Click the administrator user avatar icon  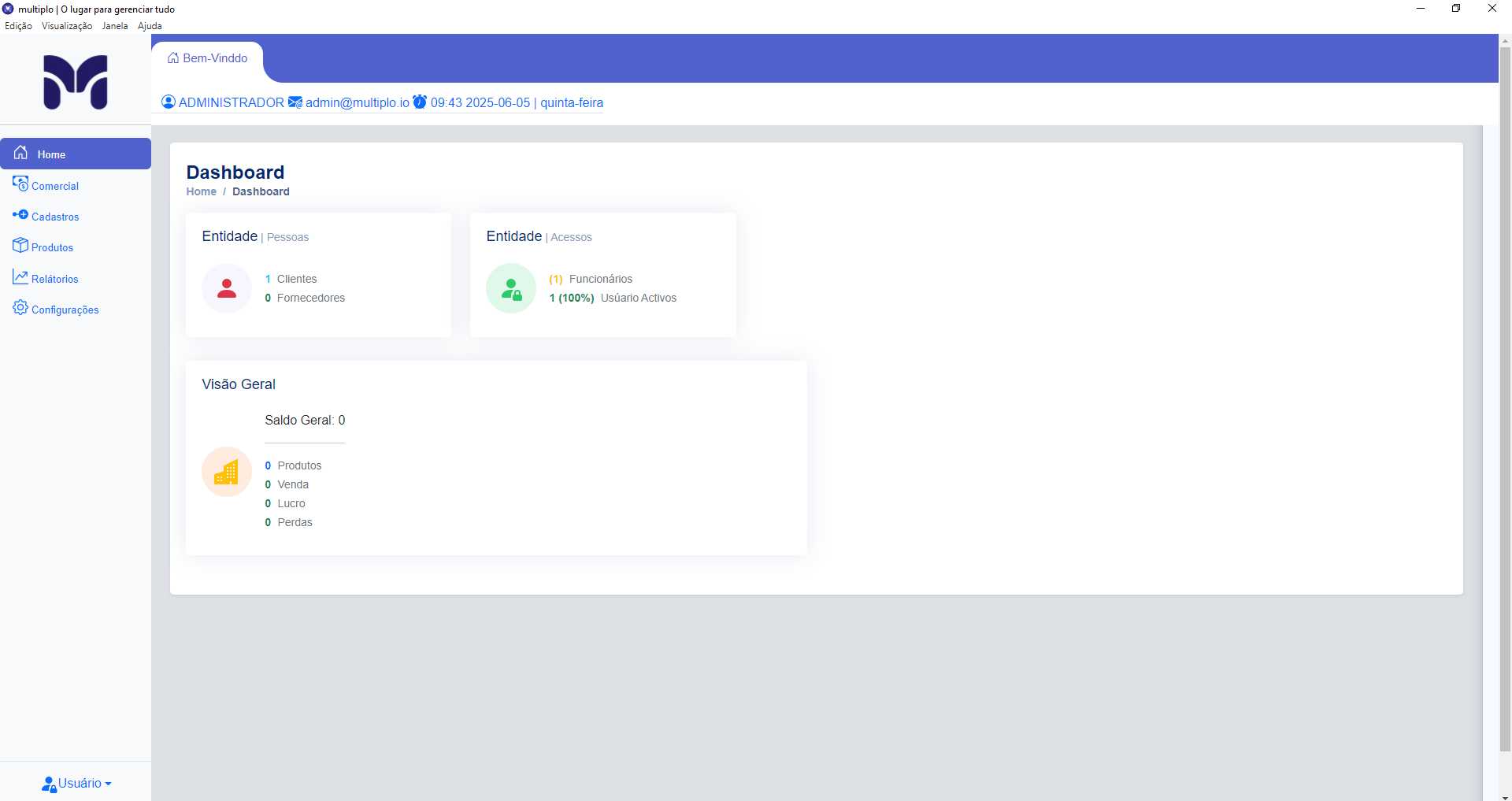(x=169, y=102)
